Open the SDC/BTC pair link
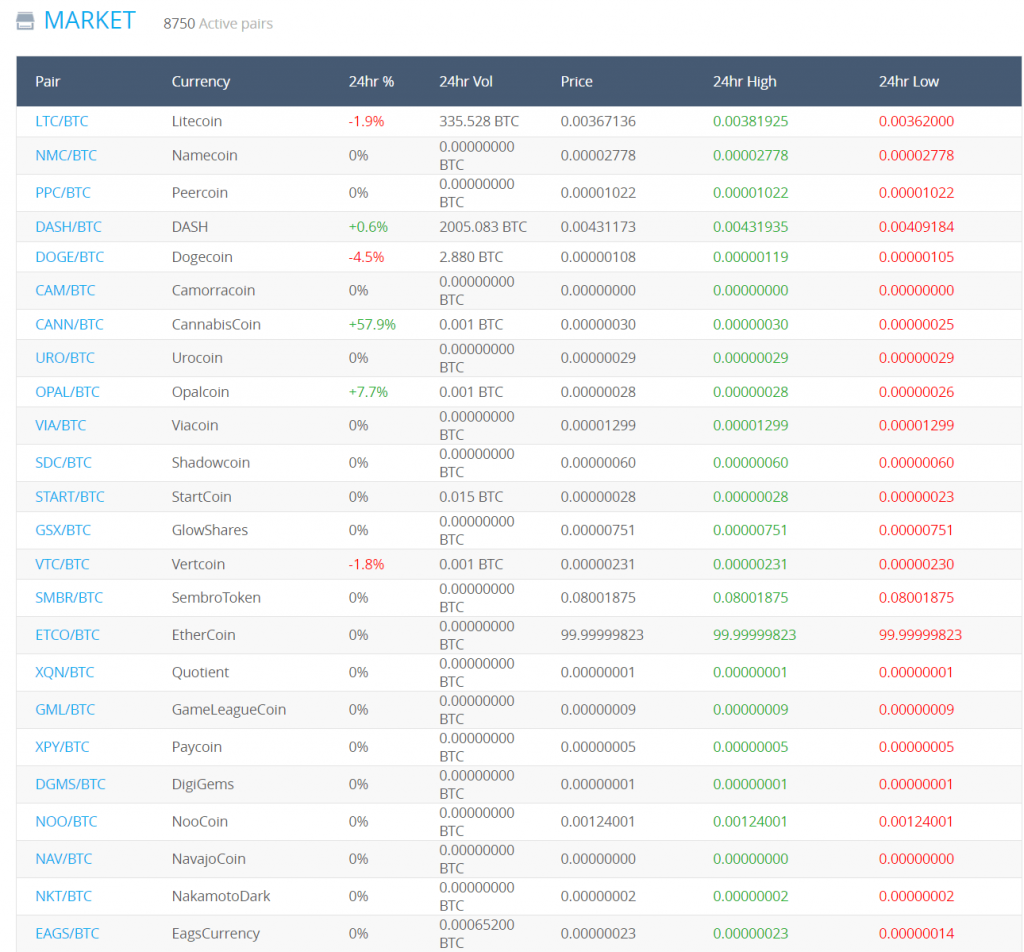The height and width of the screenshot is (952, 1024). coord(63,462)
